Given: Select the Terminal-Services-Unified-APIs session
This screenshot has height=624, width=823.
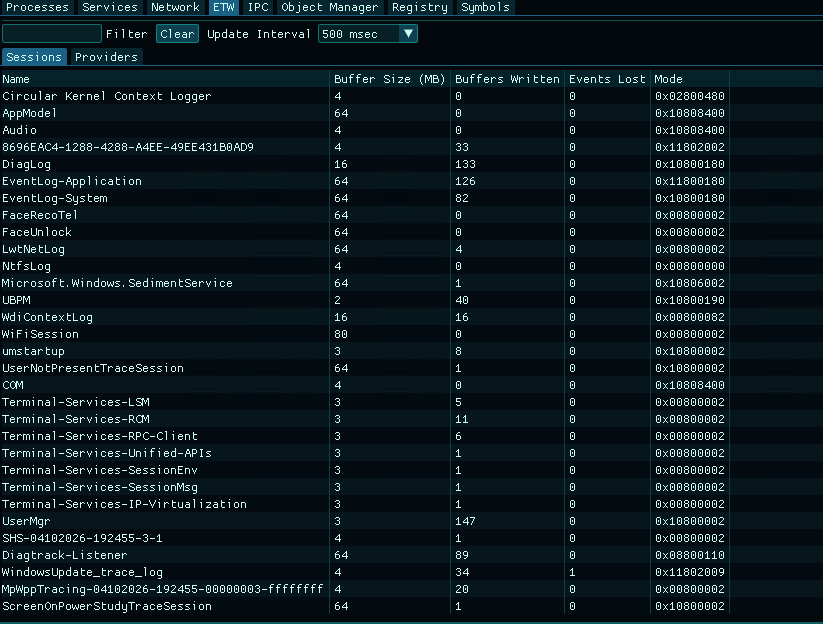Looking at the screenshot, I should click(365, 453).
